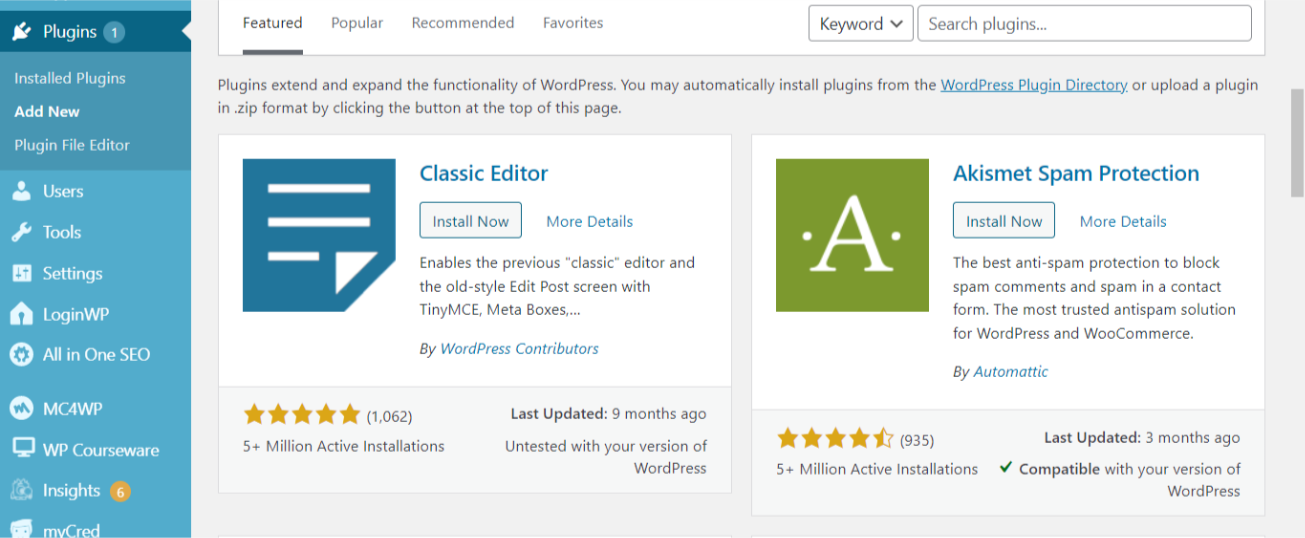Viewport: 1305px width, 538px height.
Task: Open the WordPress Plugin Directory link
Action: click(x=1034, y=85)
